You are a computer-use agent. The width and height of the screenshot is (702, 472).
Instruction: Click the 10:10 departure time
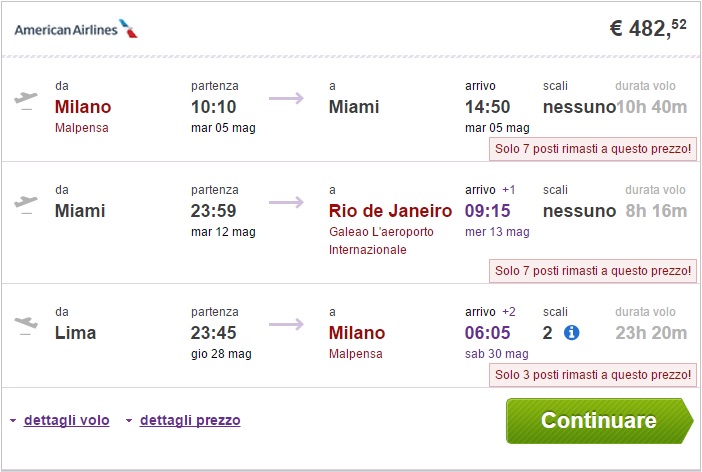(x=216, y=107)
